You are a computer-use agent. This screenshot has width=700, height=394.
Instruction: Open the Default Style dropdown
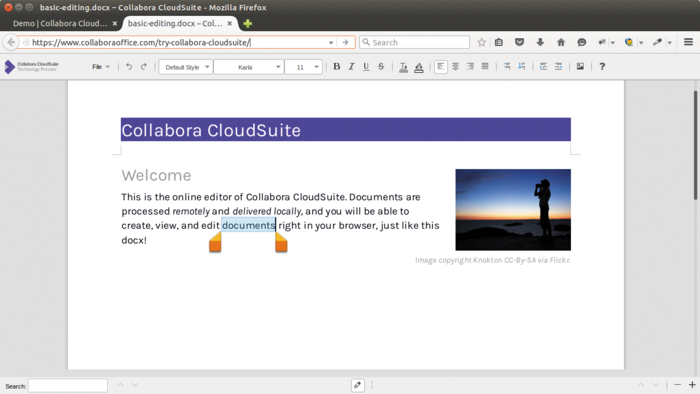(186, 67)
